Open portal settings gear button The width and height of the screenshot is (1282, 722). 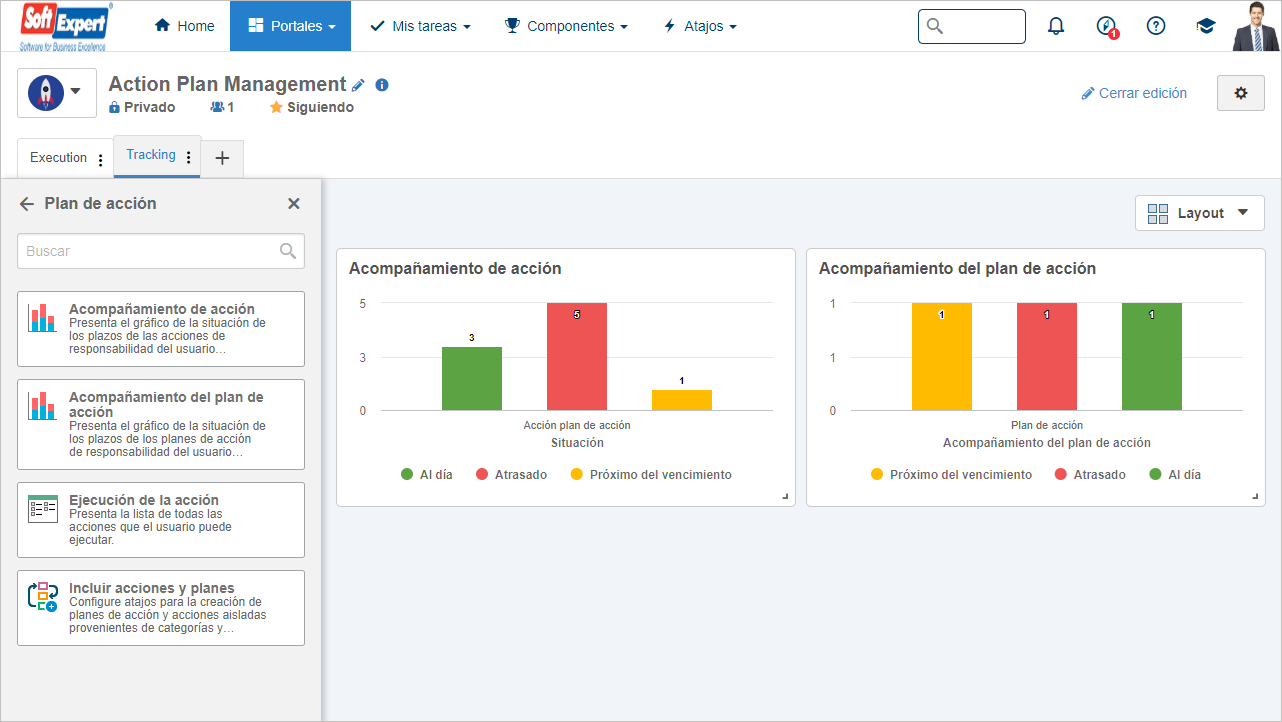click(1241, 93)
